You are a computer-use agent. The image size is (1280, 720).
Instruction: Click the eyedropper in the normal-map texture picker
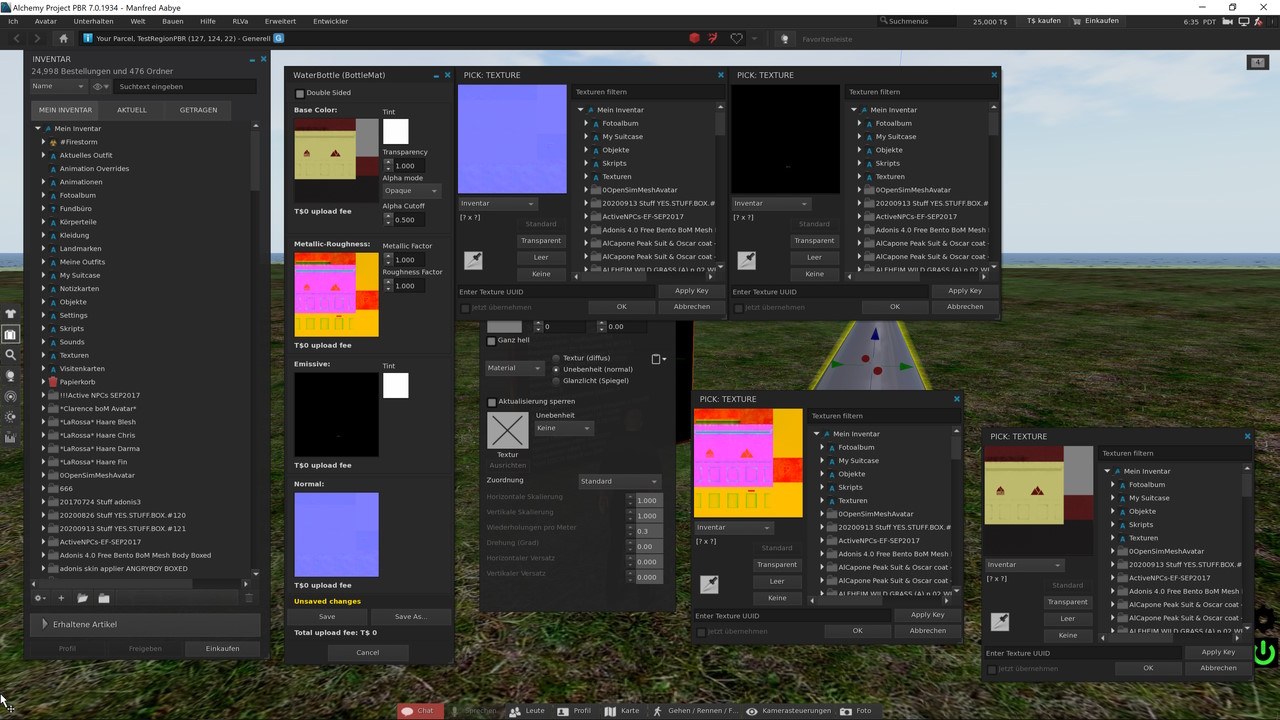pos(473,260)
